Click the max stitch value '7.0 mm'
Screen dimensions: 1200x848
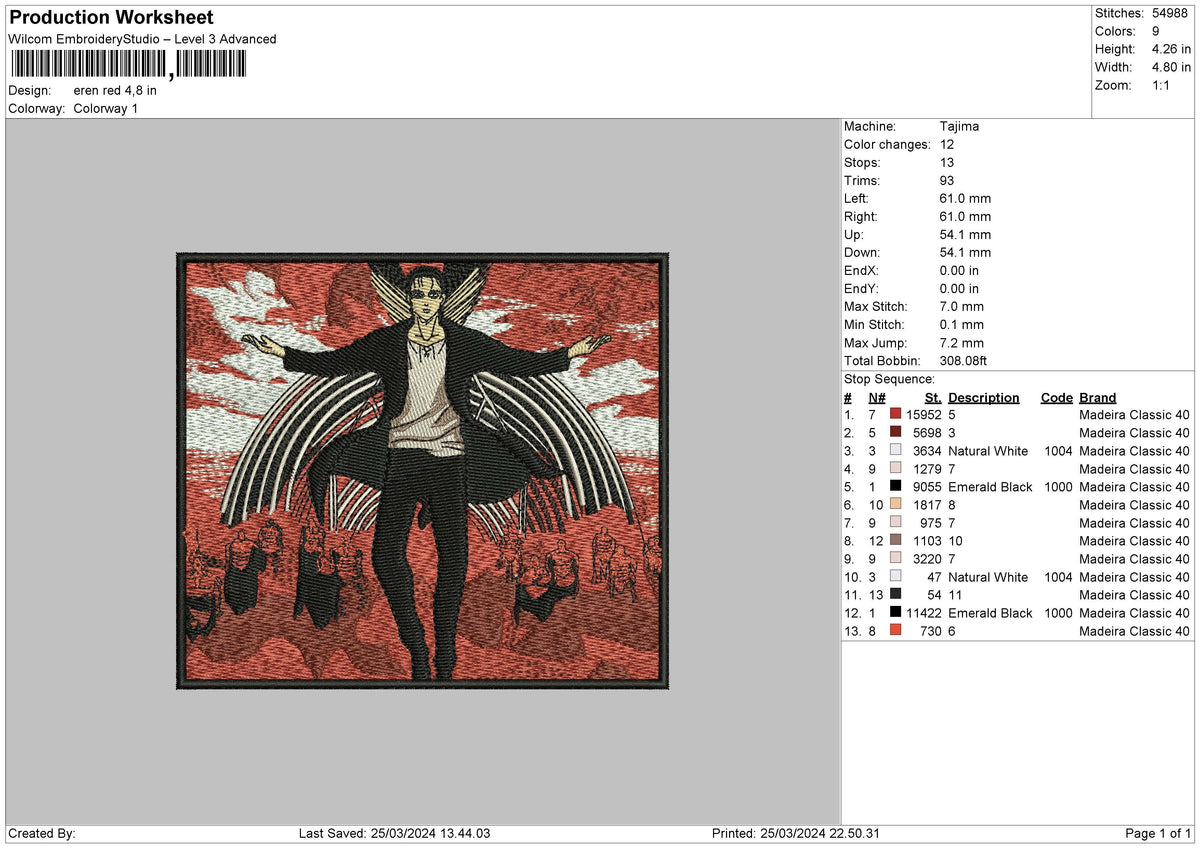point(962,307)
